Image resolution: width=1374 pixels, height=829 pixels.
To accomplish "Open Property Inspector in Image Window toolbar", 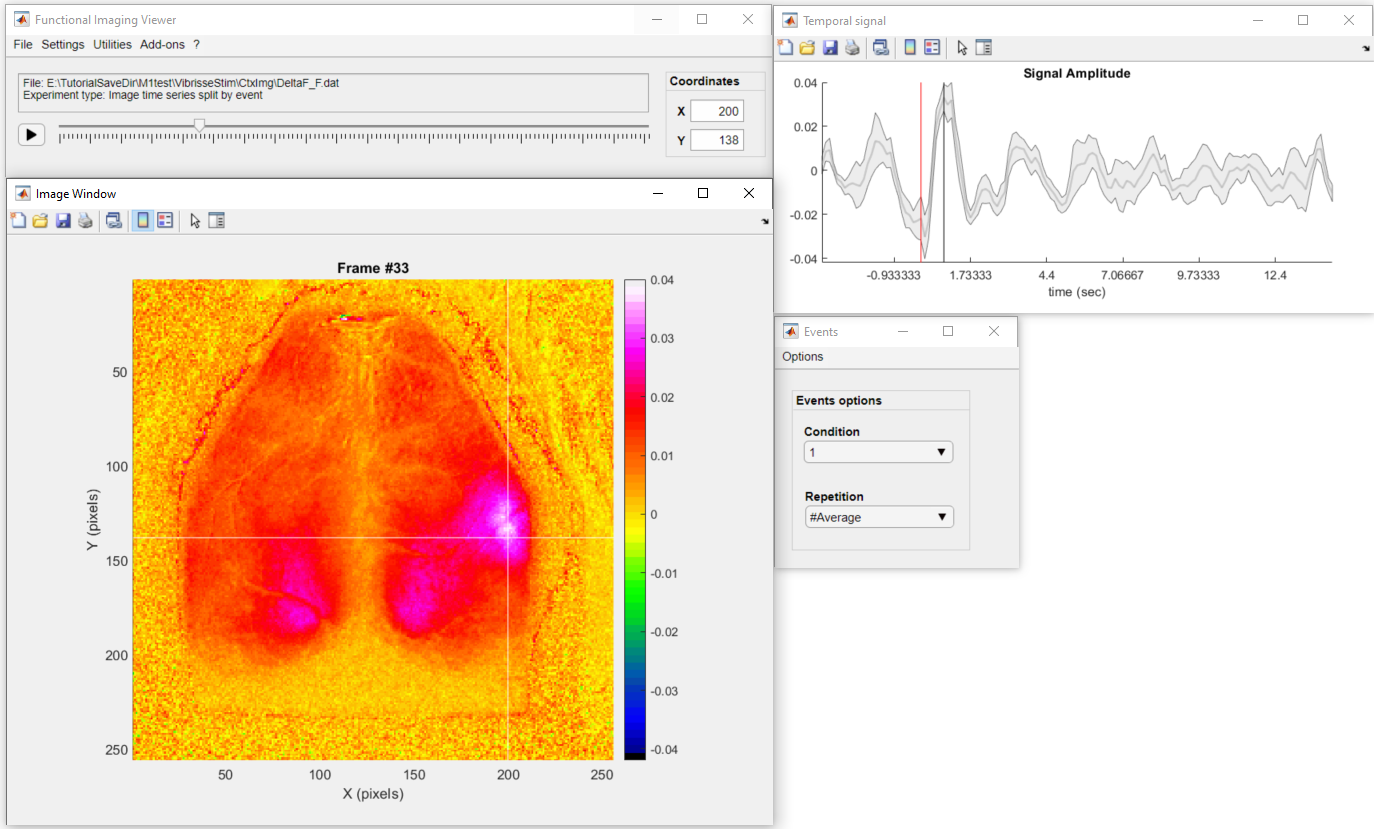I will (216, 220).
